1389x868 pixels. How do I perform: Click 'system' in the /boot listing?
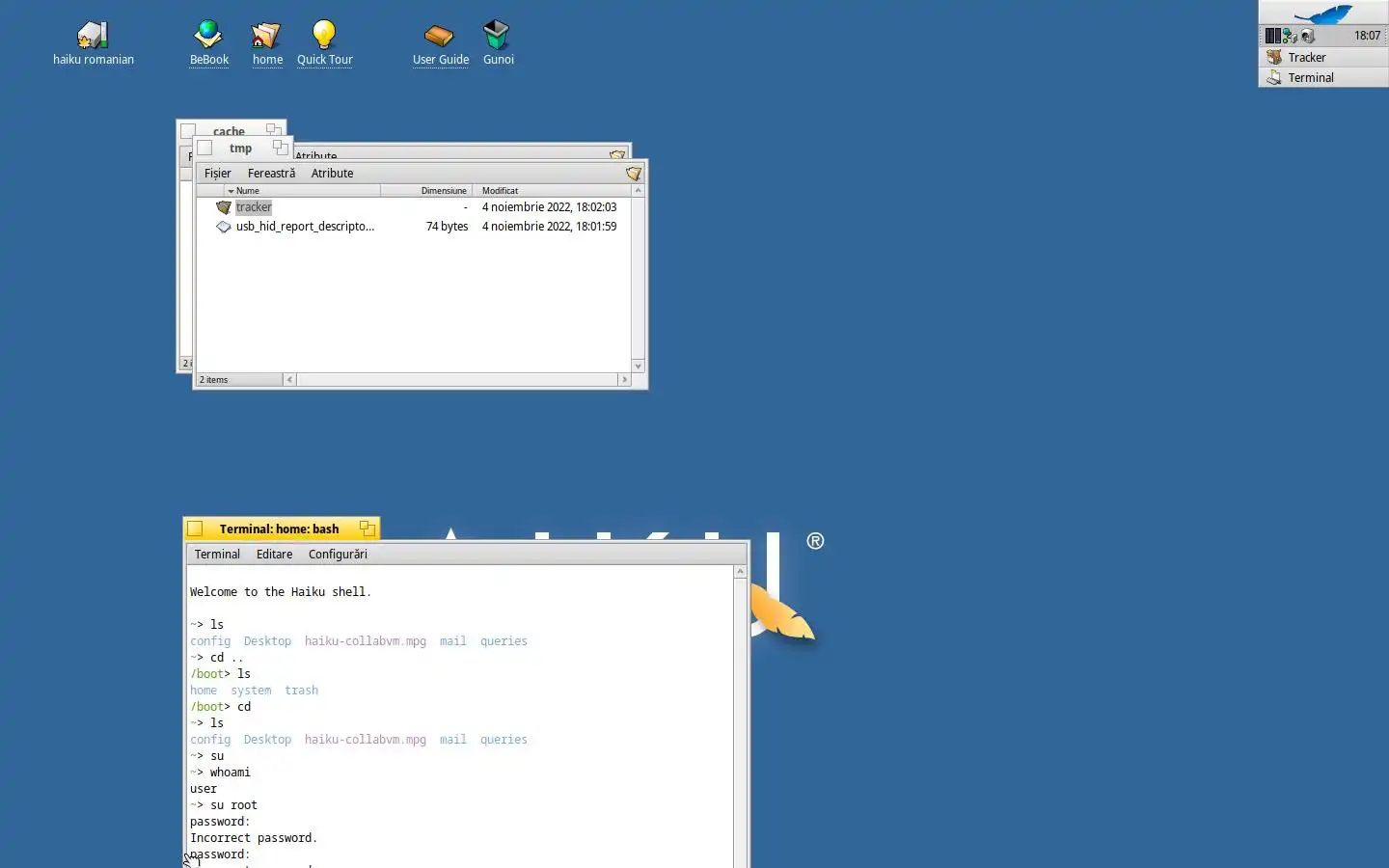(251, 691)
